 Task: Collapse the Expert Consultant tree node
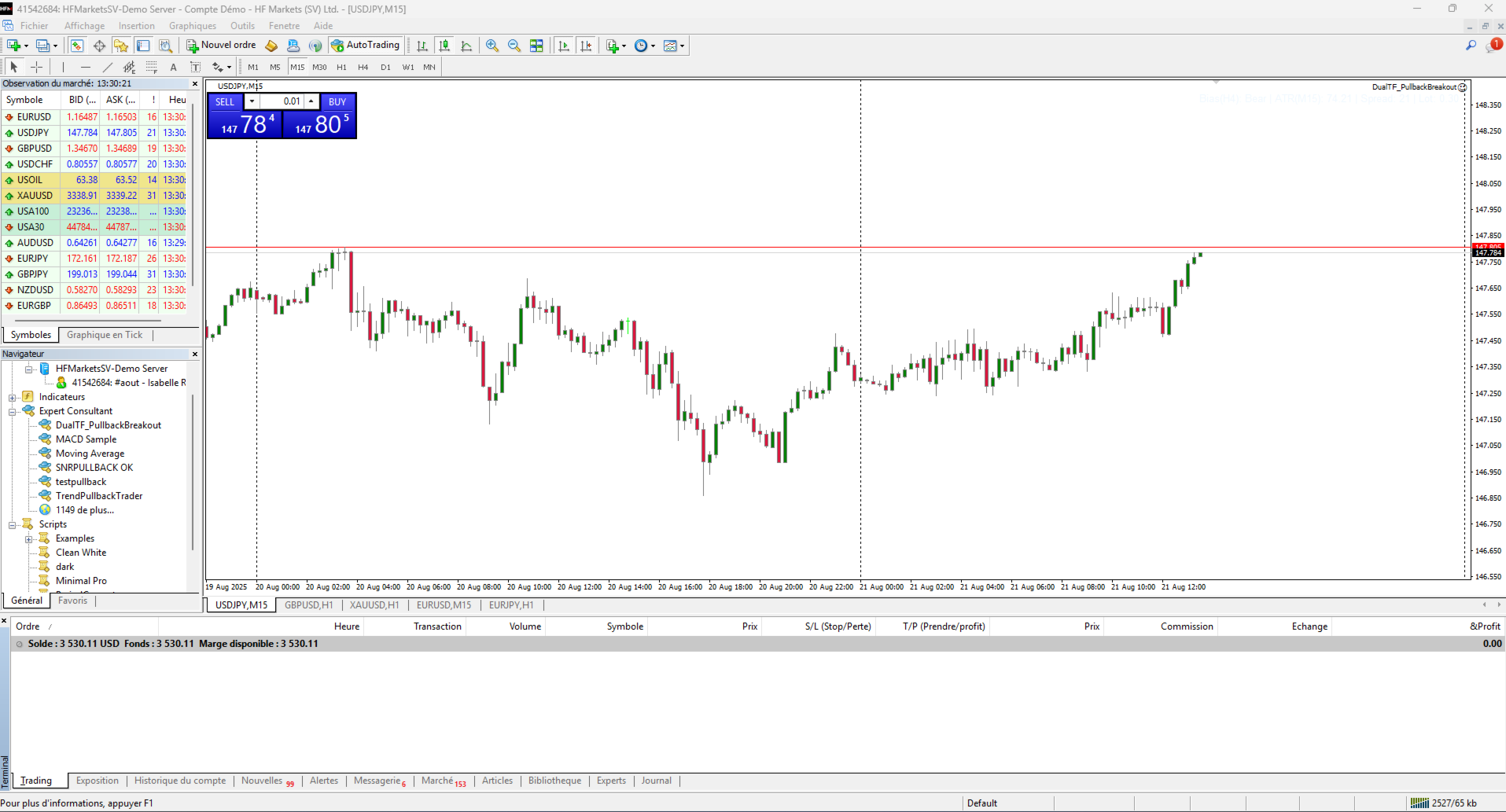tap(13, 411)
